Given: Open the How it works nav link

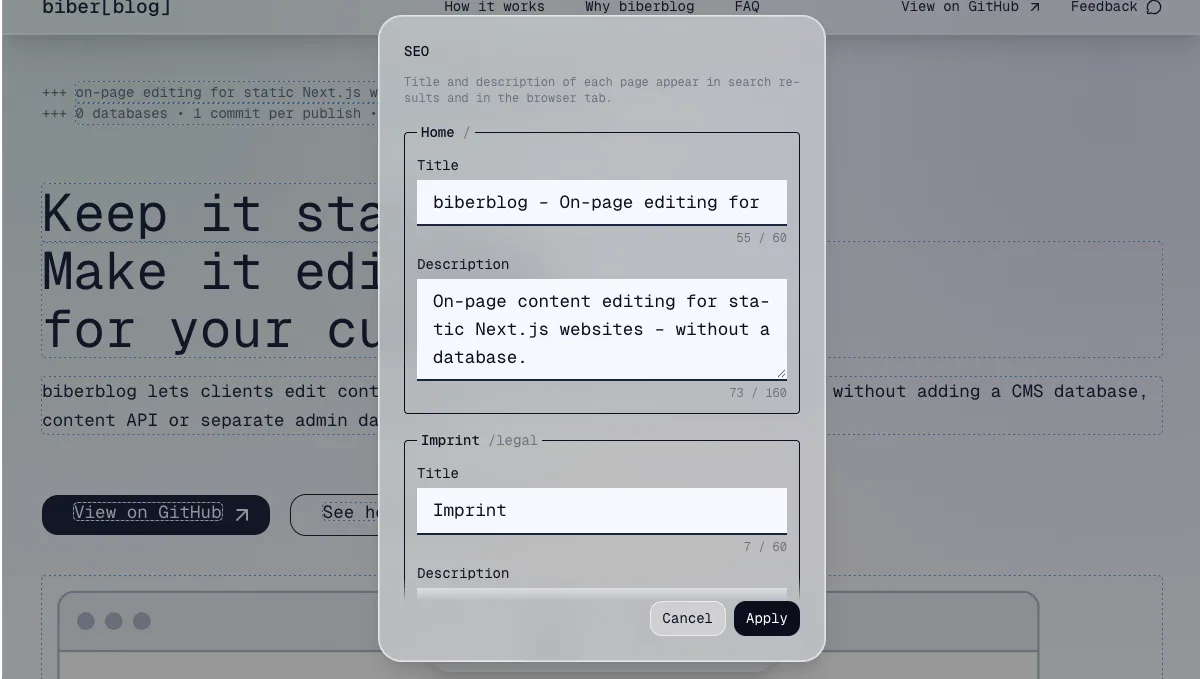Looking at the screenshot, I should (494, 7).
